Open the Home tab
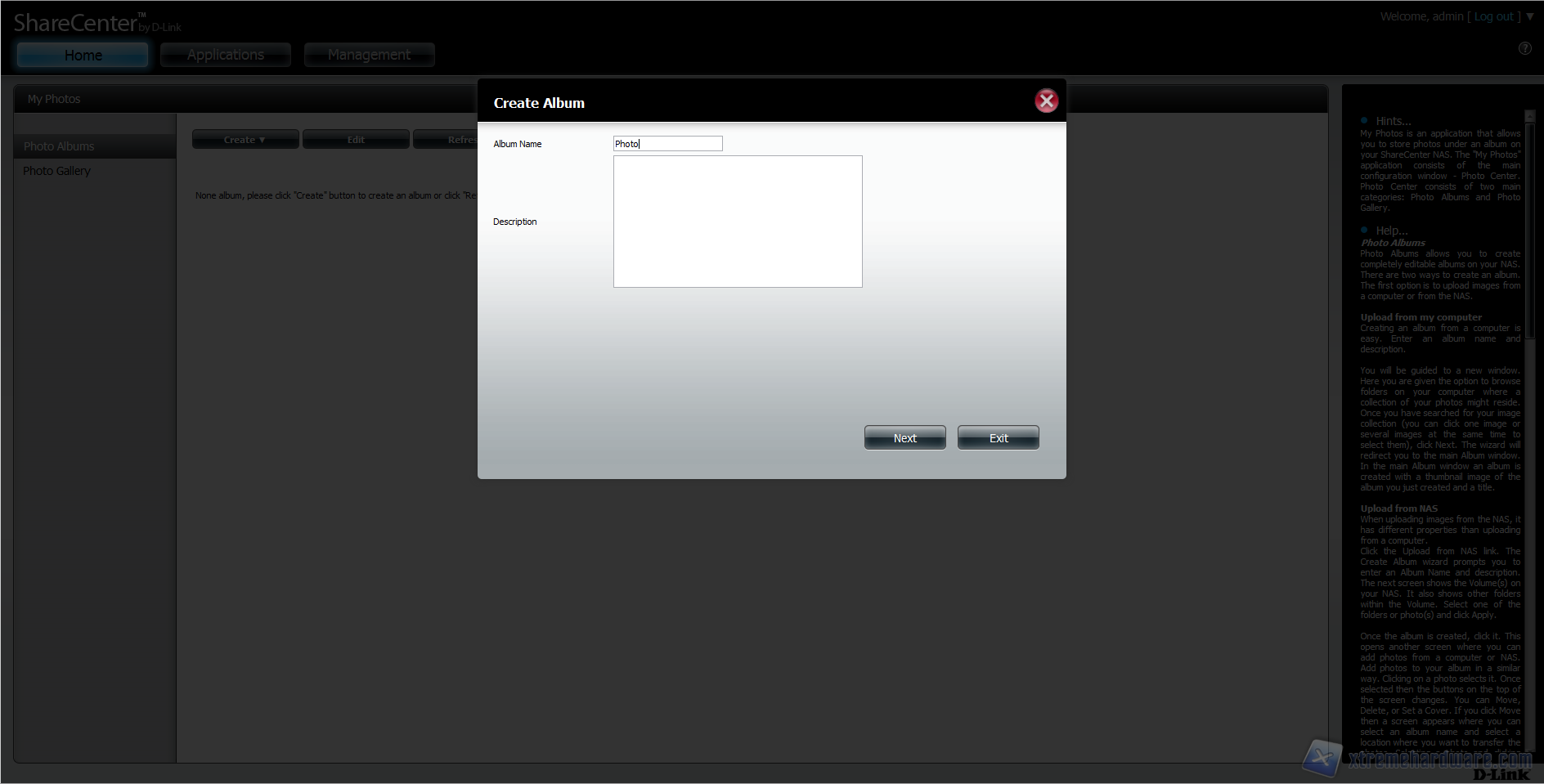Screen dimensions: 1544x784 click(83, 55)
